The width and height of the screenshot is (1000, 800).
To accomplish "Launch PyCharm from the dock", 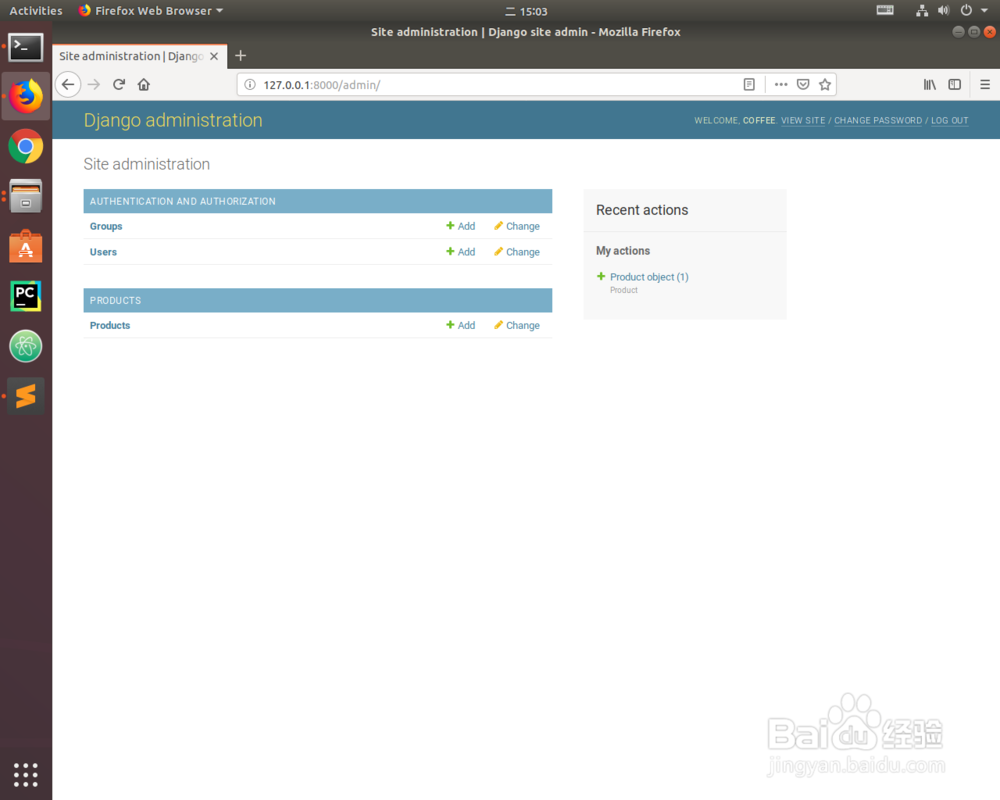I will tap(26, 296).
